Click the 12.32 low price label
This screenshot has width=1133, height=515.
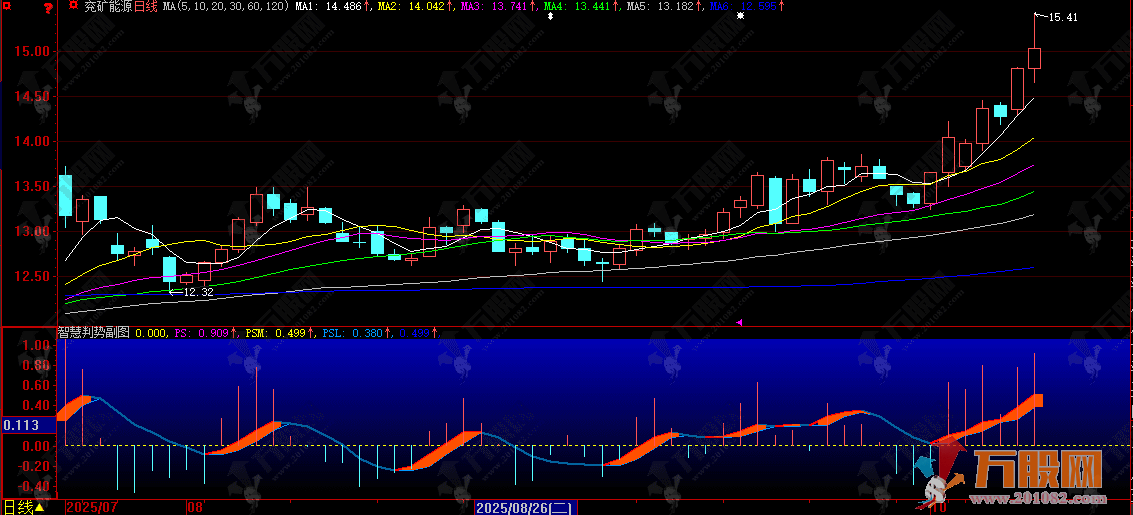tap(198, 292)
